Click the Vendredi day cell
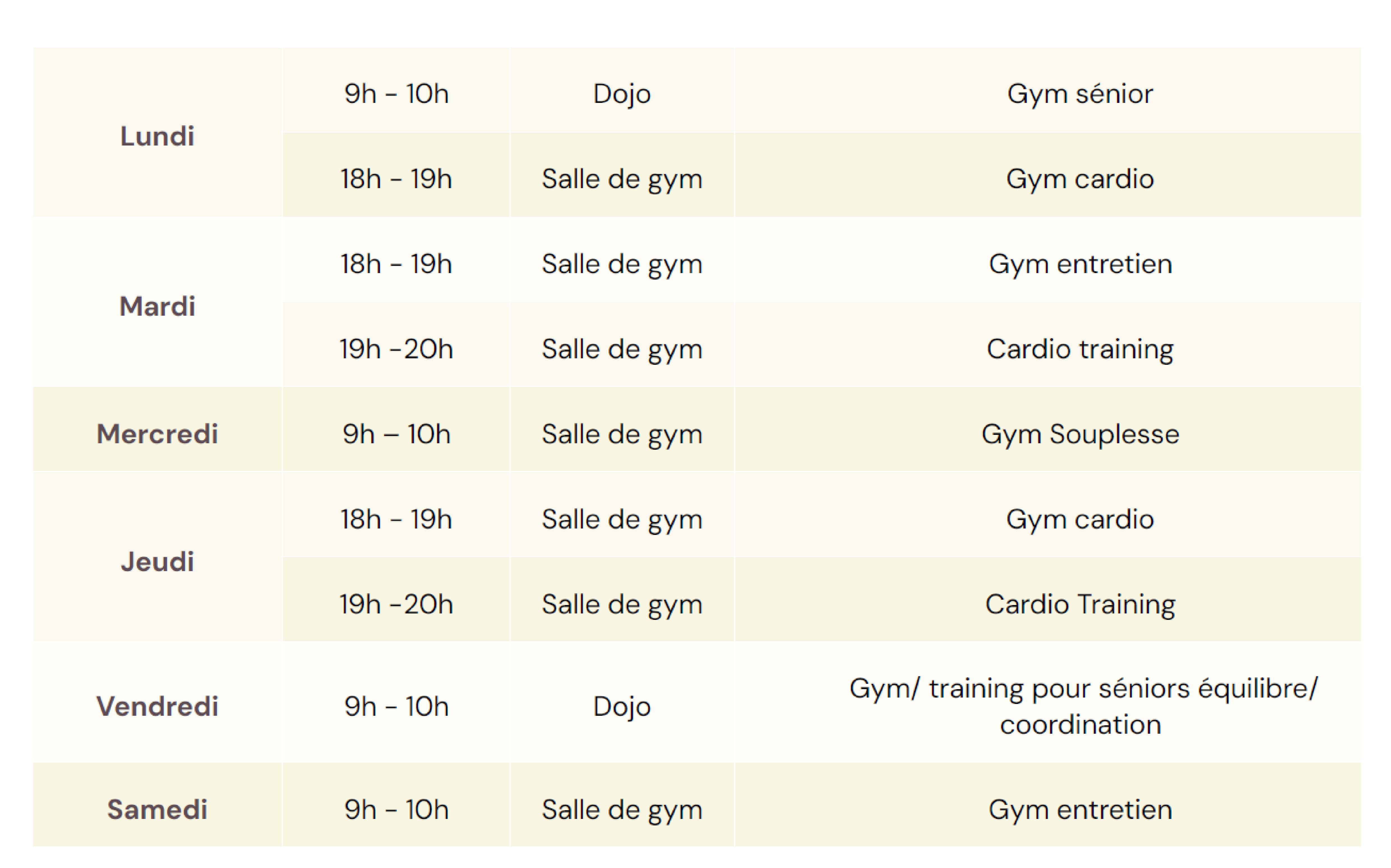This screenshot has width=1391, height=868. coord(157,706)
